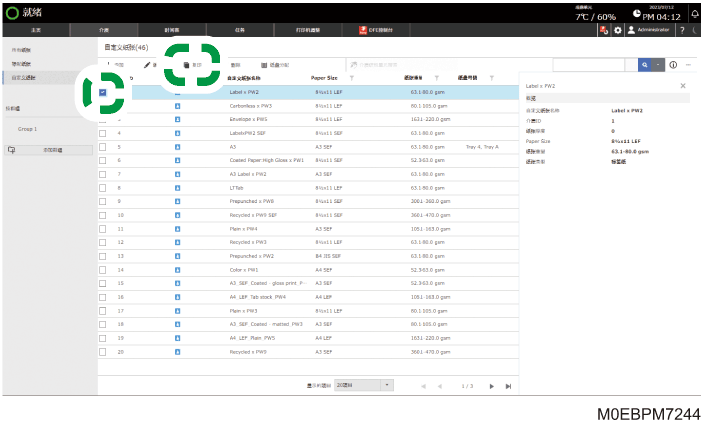Switch to the third tab in the dark nav bar

(172, 30)
